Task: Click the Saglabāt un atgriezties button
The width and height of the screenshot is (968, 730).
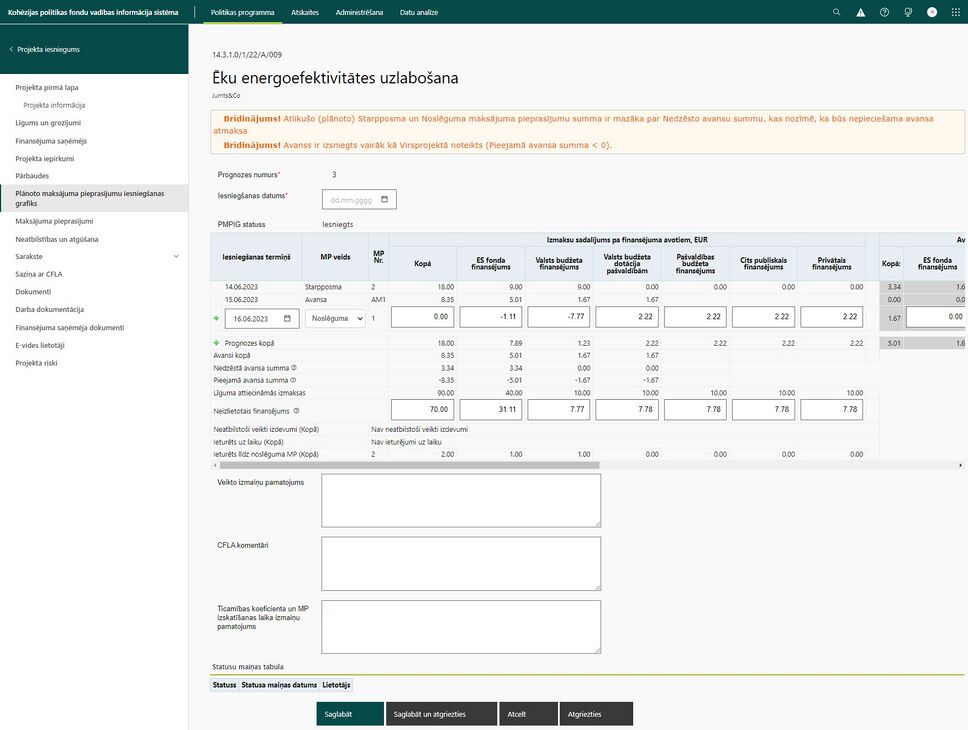Action: pyautogui.click(x=441, y=714)
